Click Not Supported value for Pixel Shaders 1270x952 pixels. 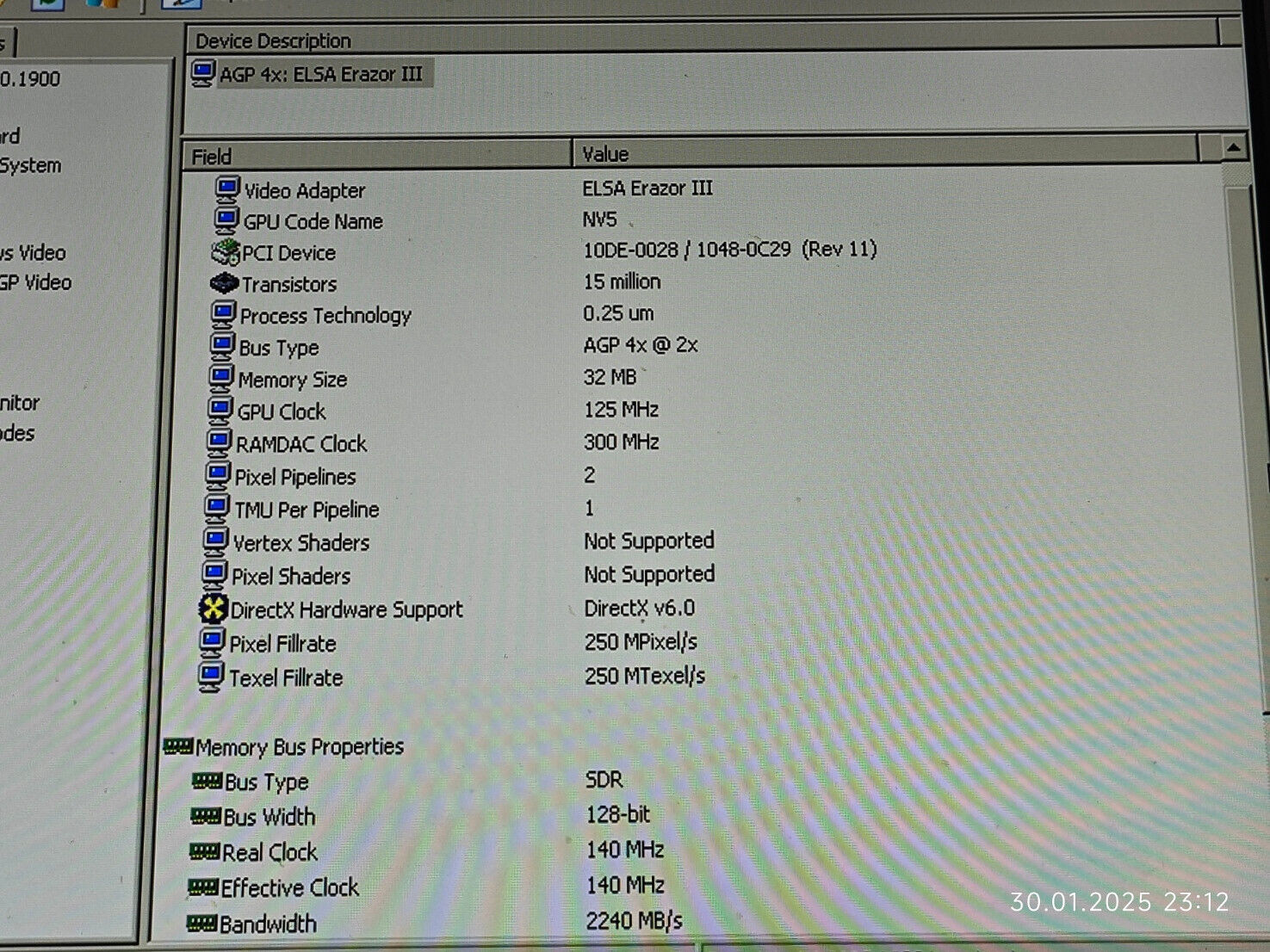(x=649, y=574)
